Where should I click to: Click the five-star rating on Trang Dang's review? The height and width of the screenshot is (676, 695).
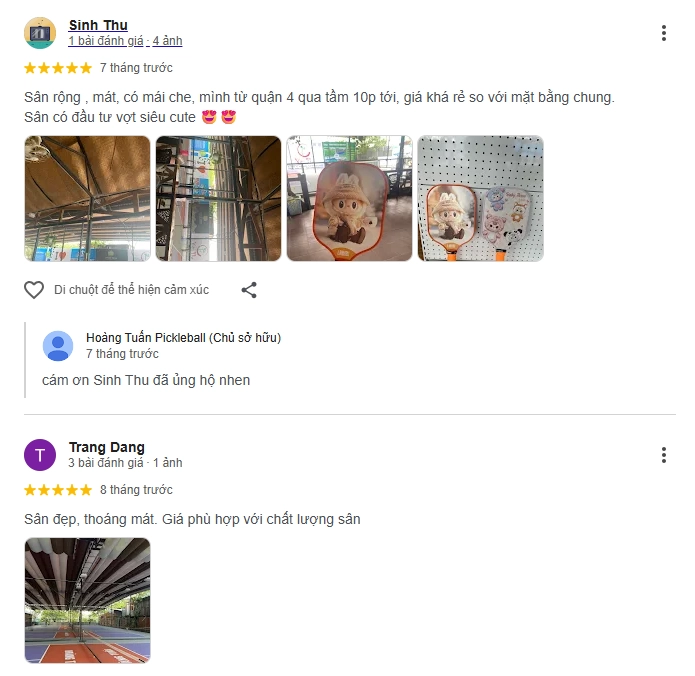coord(58,490)
